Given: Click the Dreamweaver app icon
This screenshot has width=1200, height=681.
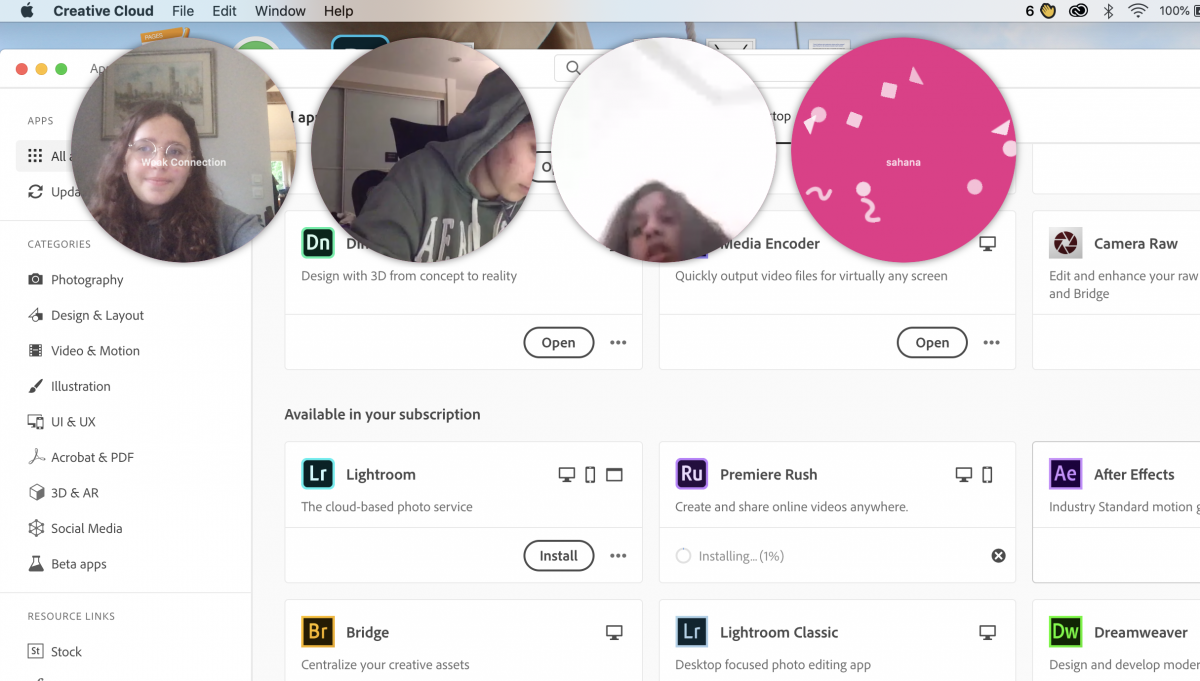Looking at the screenshot, I should click(x=1066, y=632).
